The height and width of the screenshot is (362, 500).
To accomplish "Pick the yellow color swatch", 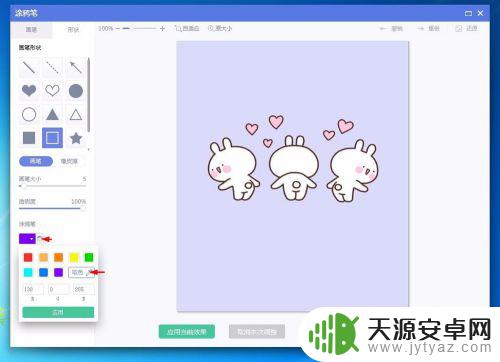I will 74,257.
